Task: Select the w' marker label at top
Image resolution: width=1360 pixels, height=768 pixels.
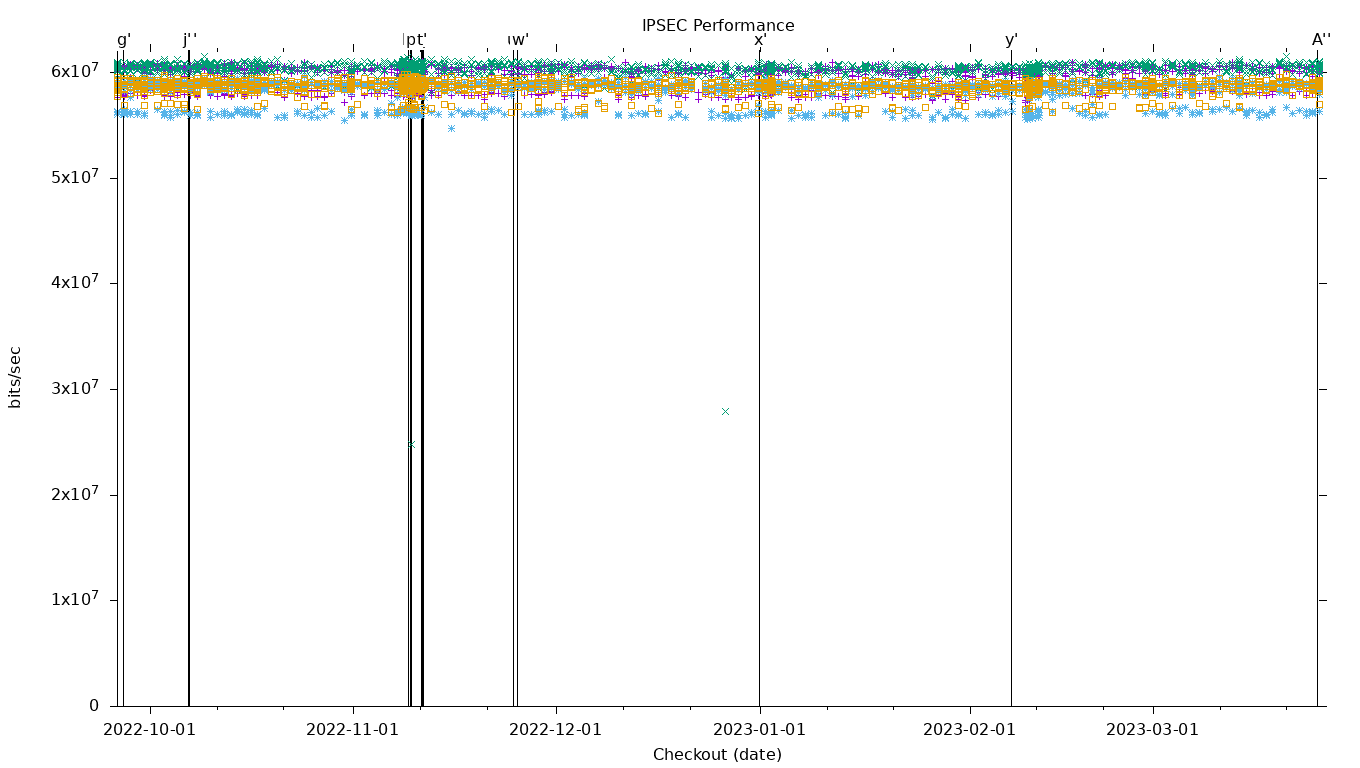Action: click(x=520, y=40)
